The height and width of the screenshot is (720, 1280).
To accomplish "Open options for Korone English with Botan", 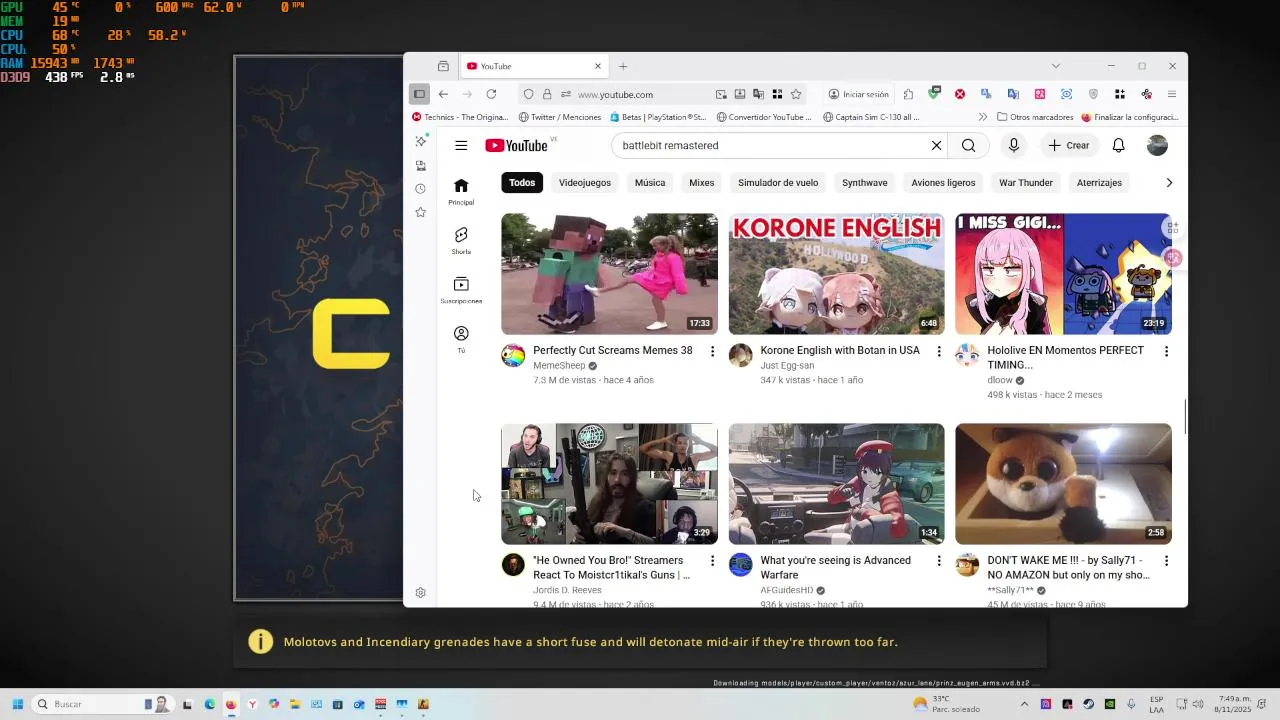I will (x=938, y=351).
